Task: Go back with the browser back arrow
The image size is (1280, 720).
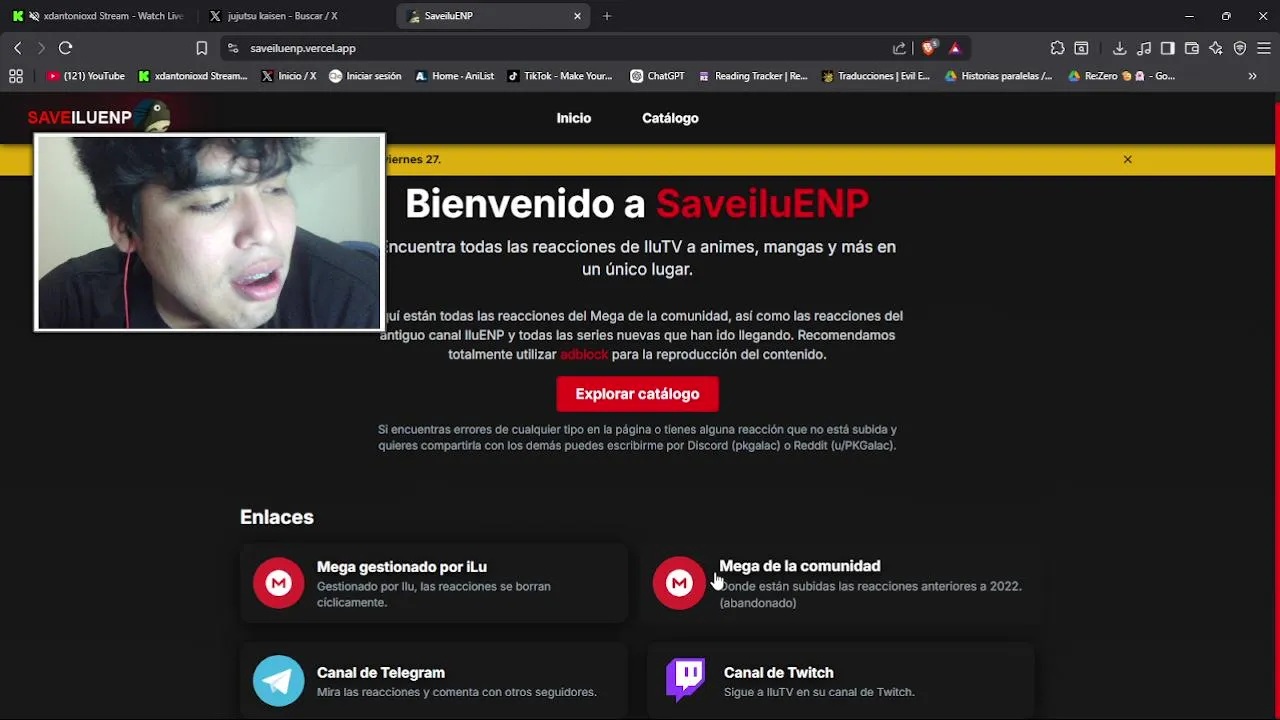Action: click(17, 48)
